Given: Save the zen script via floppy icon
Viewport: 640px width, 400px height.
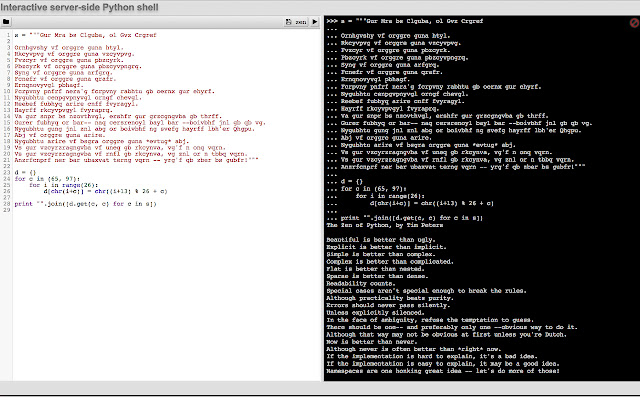Looking at the screenshot, I should coord(289,22).
